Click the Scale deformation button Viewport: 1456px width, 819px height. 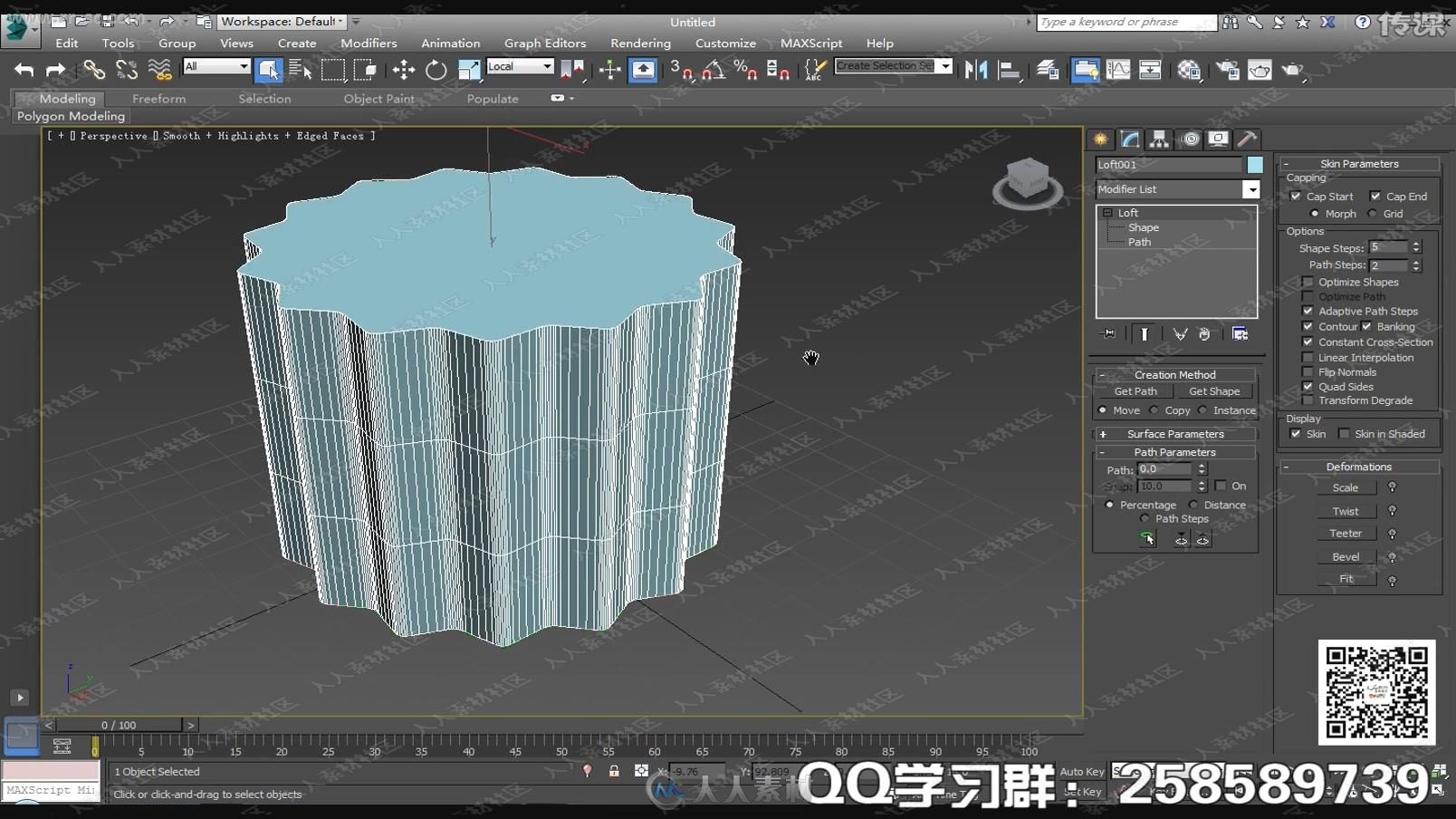(1346, 487)
